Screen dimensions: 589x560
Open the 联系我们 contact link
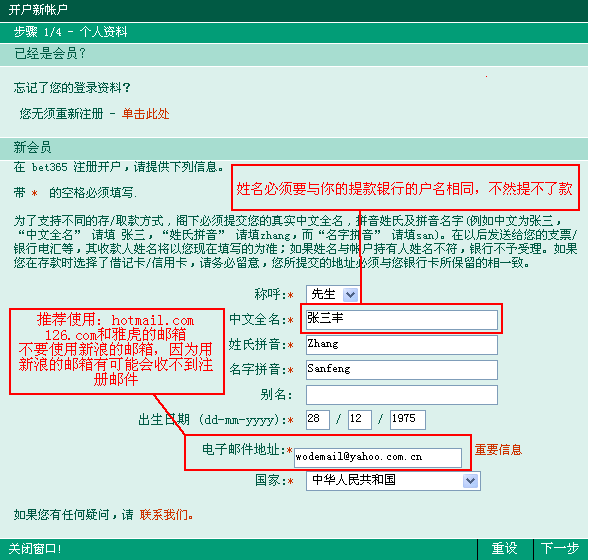[x=166, y=515]
